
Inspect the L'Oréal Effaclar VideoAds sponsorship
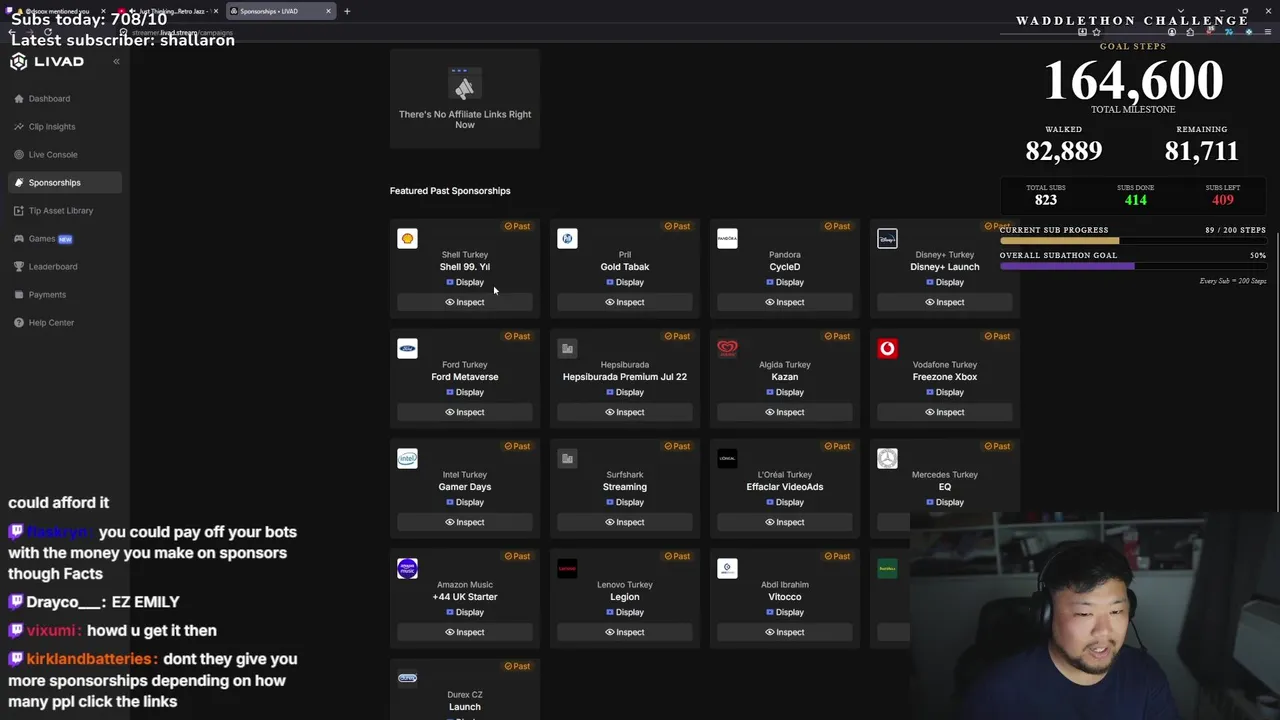coord(785,522)
